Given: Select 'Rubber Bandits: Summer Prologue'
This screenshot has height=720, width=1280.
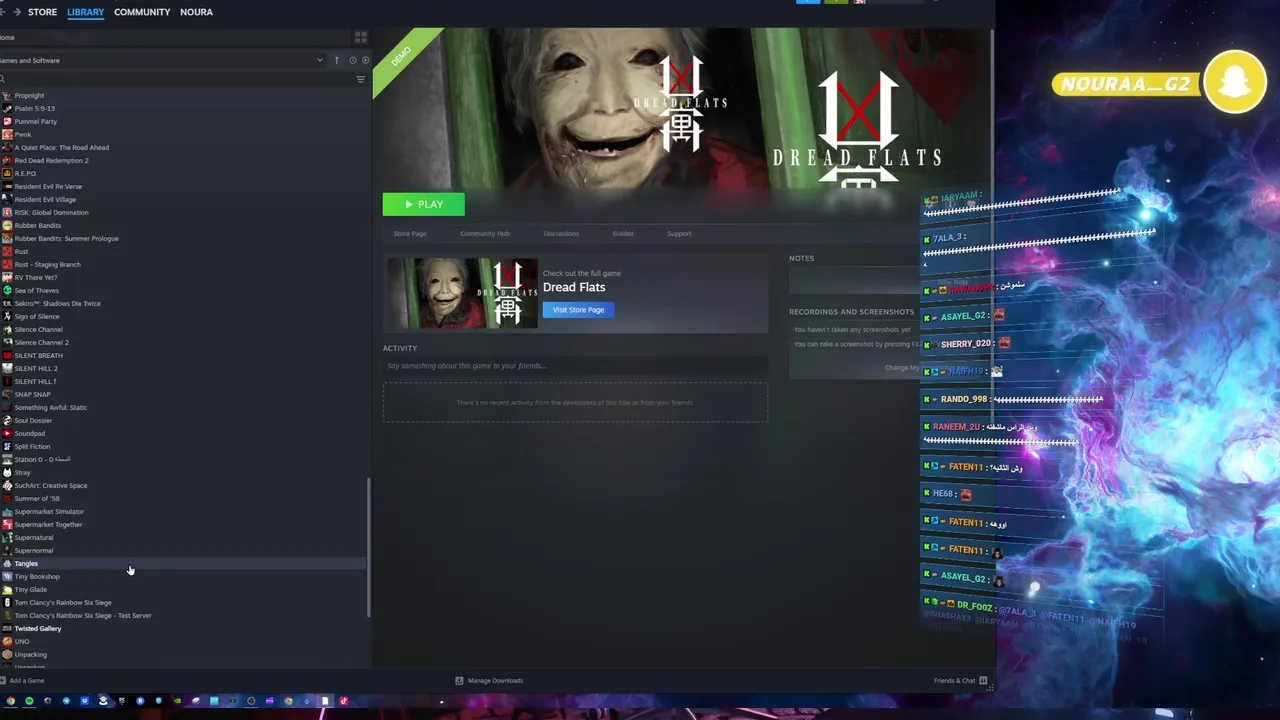Looking at the screenshot, I should (66, 238).
